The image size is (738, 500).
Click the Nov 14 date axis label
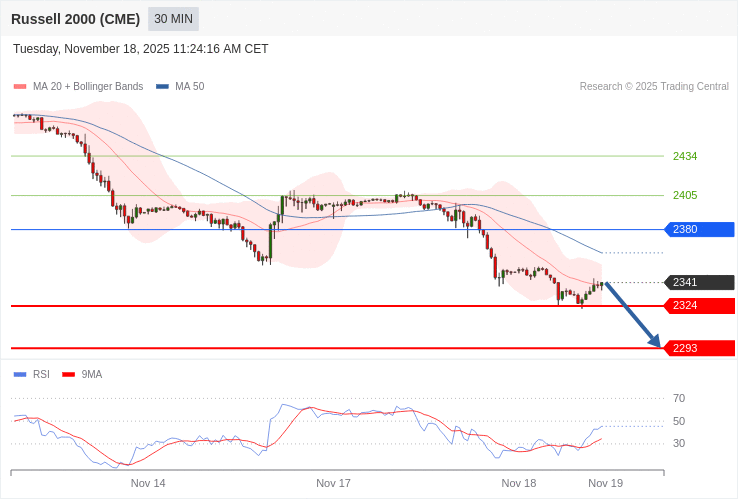pyautogui.click(x=148, y=483)
